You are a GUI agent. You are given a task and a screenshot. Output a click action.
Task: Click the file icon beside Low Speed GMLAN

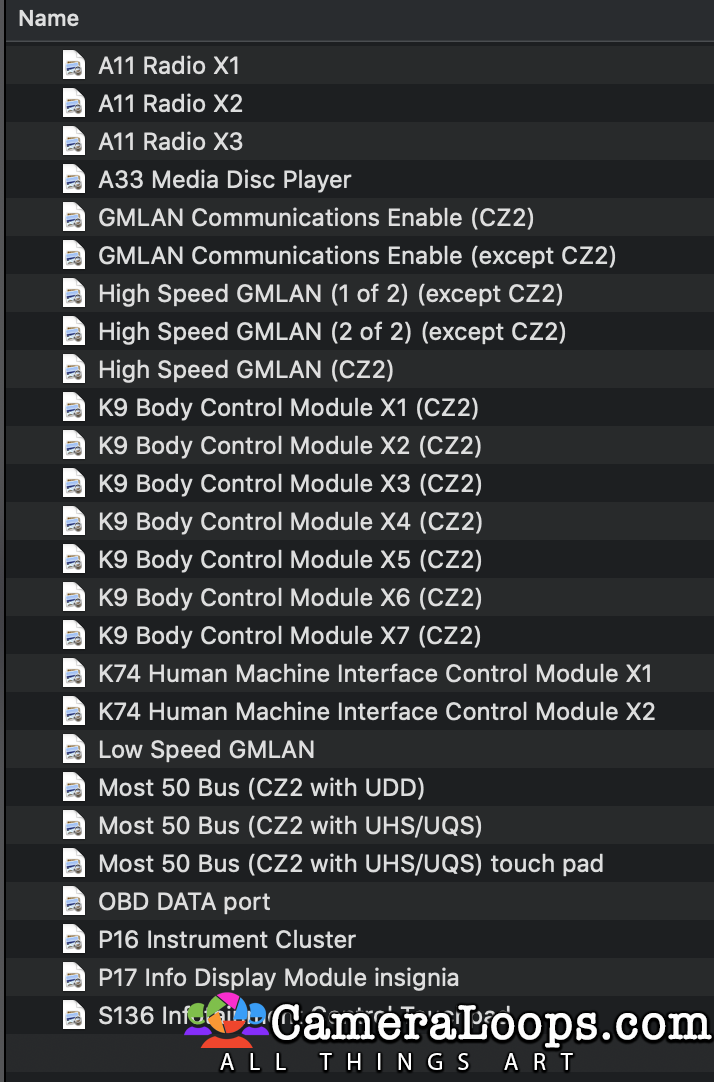tap(74, 749)
